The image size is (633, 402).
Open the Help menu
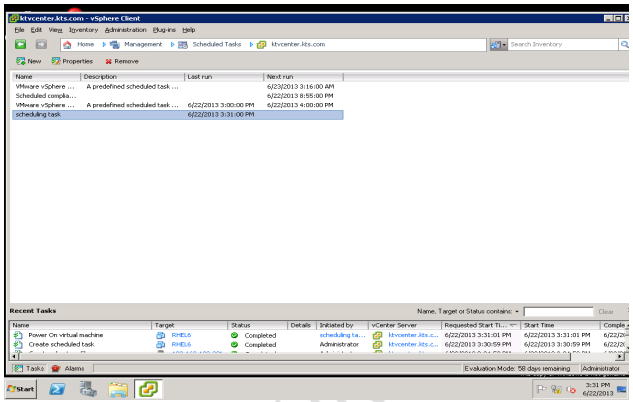pyautogui.click(x=189, y=30)
